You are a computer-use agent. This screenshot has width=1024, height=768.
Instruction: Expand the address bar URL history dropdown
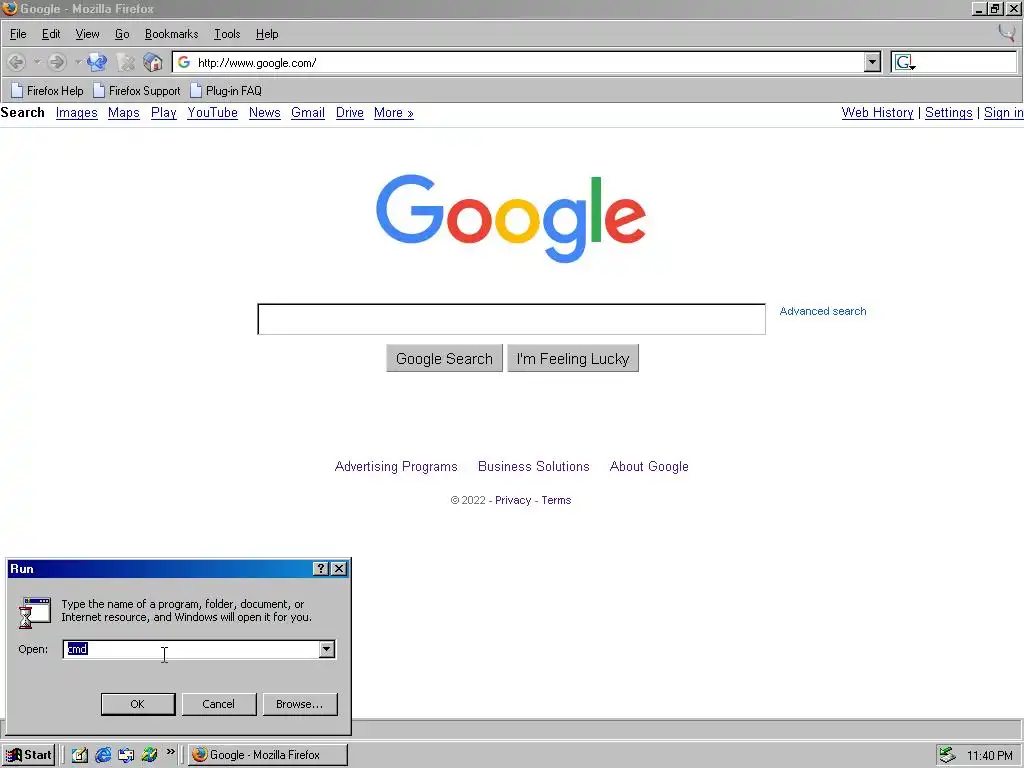click(872, 62)
